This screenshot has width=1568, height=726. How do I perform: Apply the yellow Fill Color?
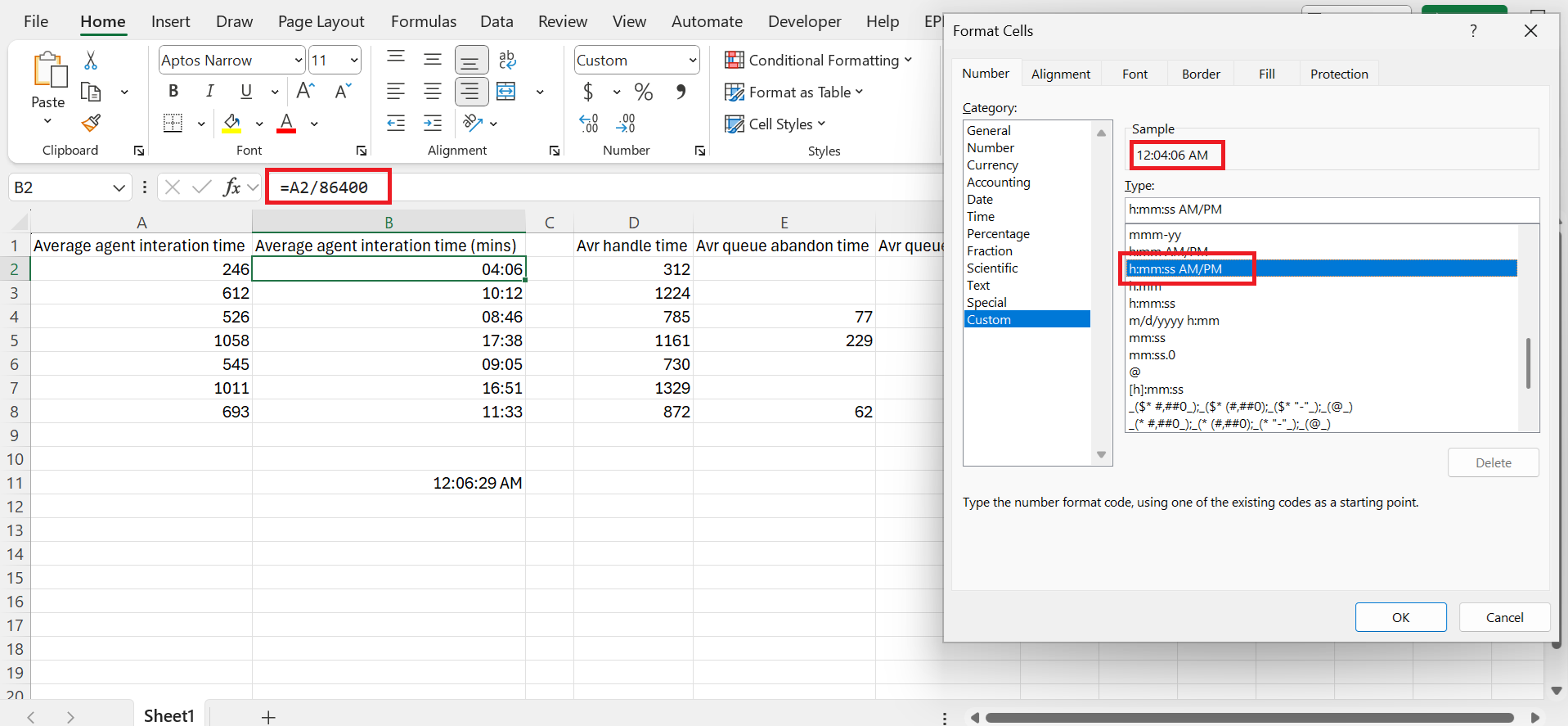[231, 124]
